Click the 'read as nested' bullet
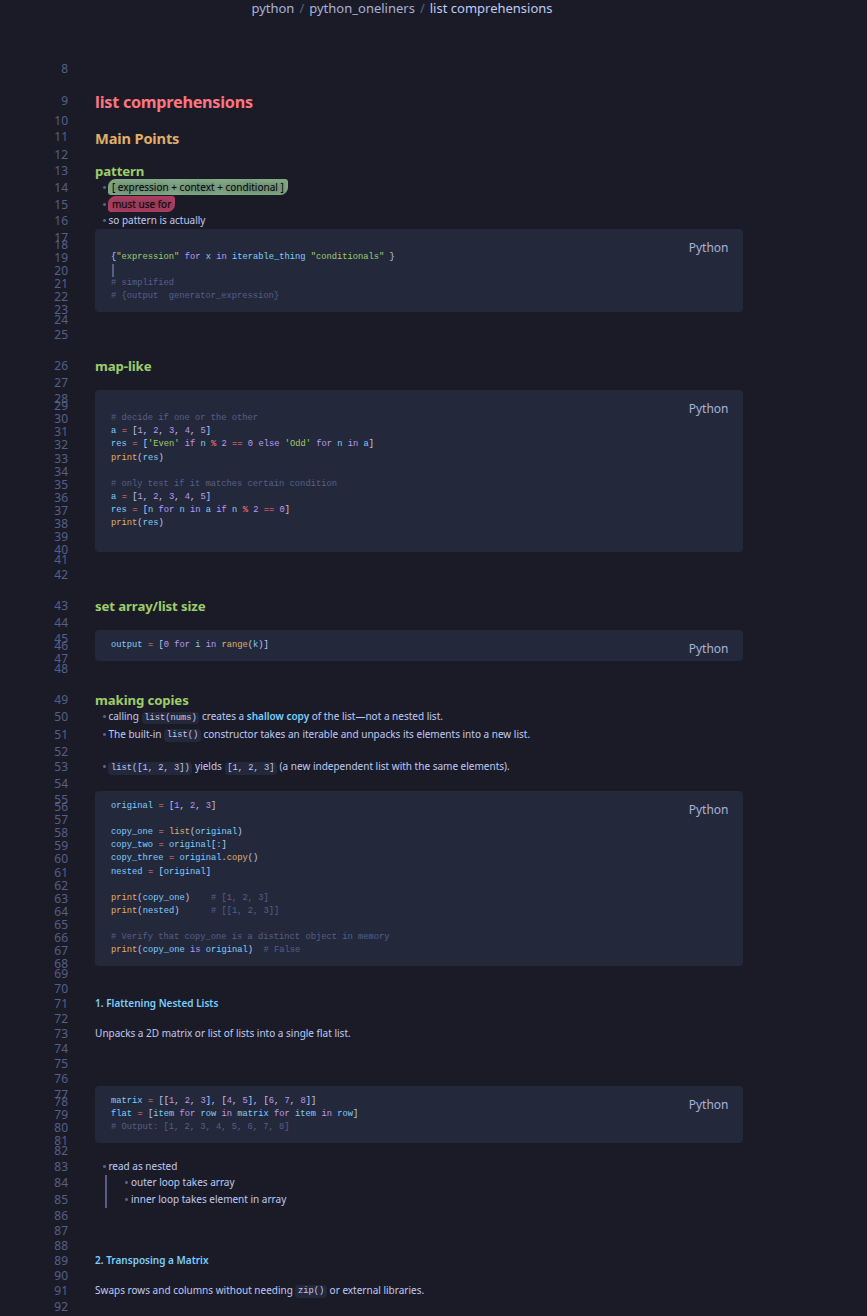867x1316 pixels. click(x=143, y=1166)
